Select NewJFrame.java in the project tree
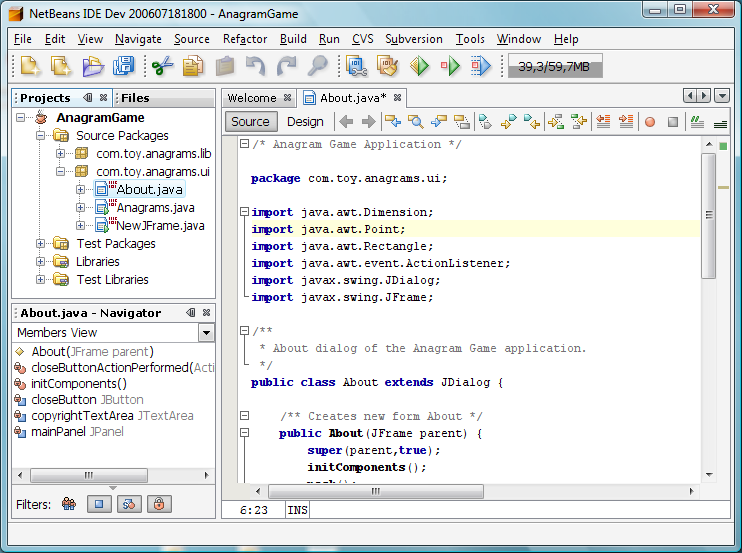Image resolution: width=742 pixels, height=553 pixels. coord(160,225)
